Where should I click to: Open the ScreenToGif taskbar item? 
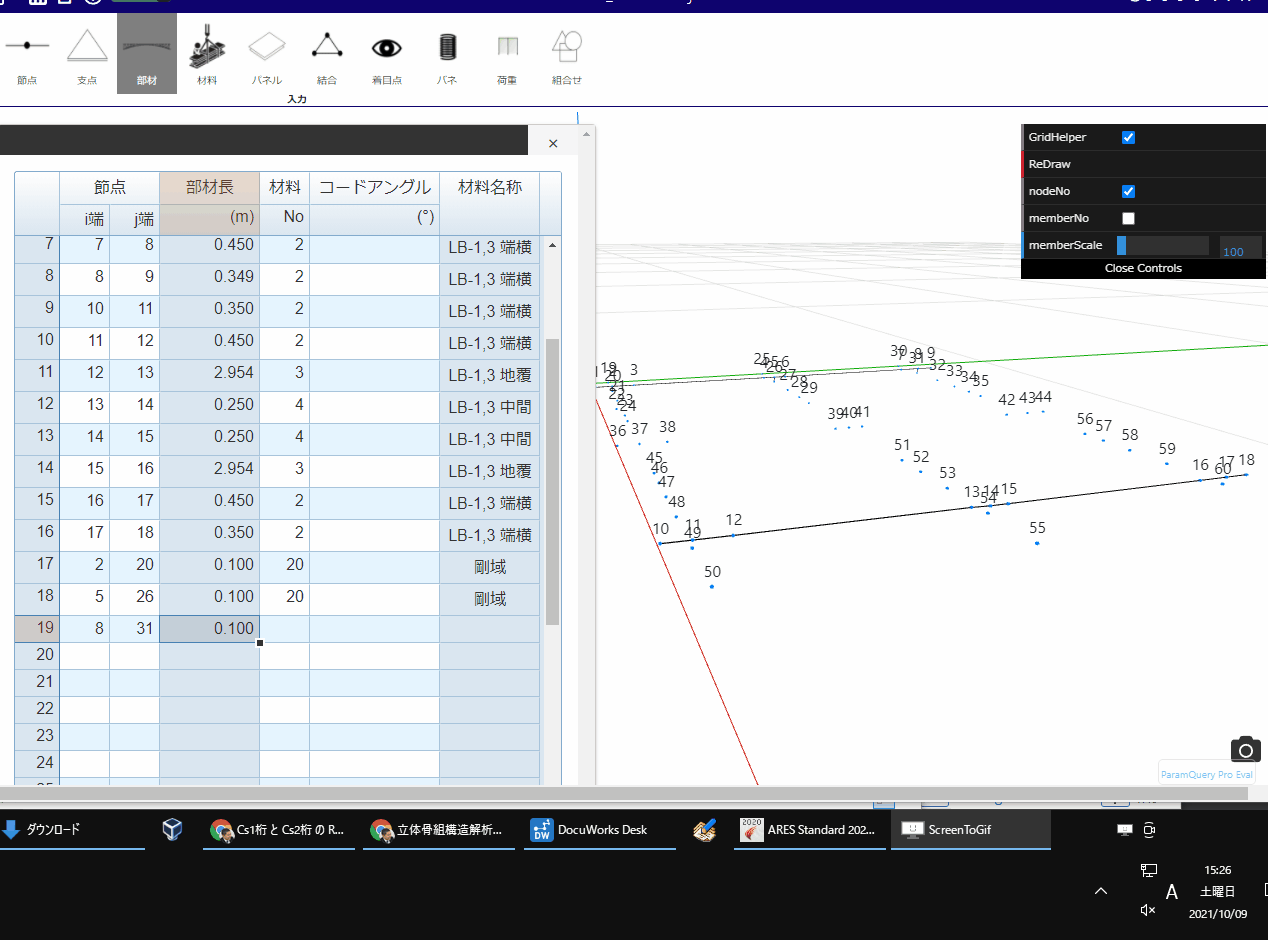coord(960,830)
